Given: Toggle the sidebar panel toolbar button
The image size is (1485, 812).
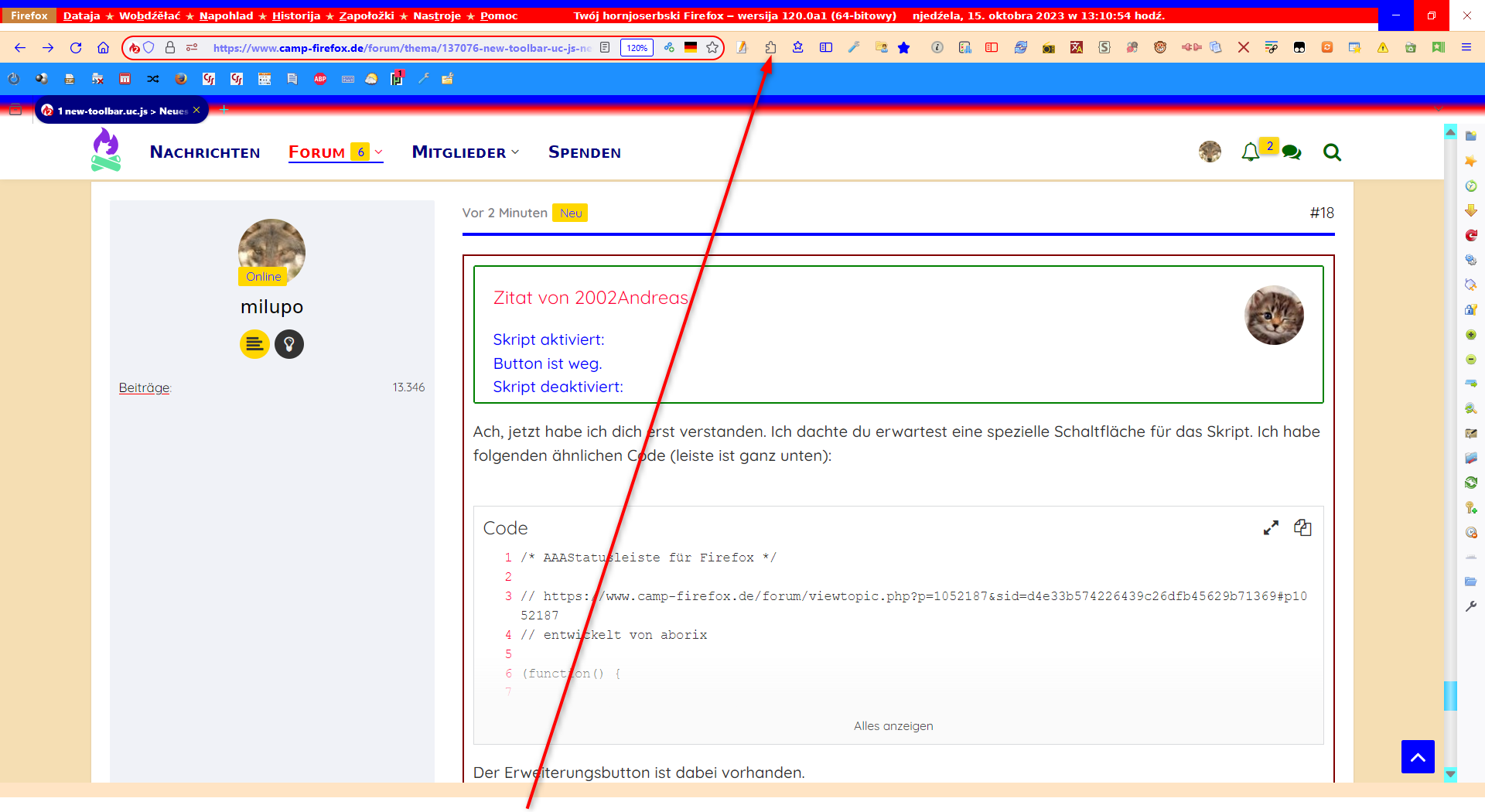Looking at the screenshot, I should point(826,48).
